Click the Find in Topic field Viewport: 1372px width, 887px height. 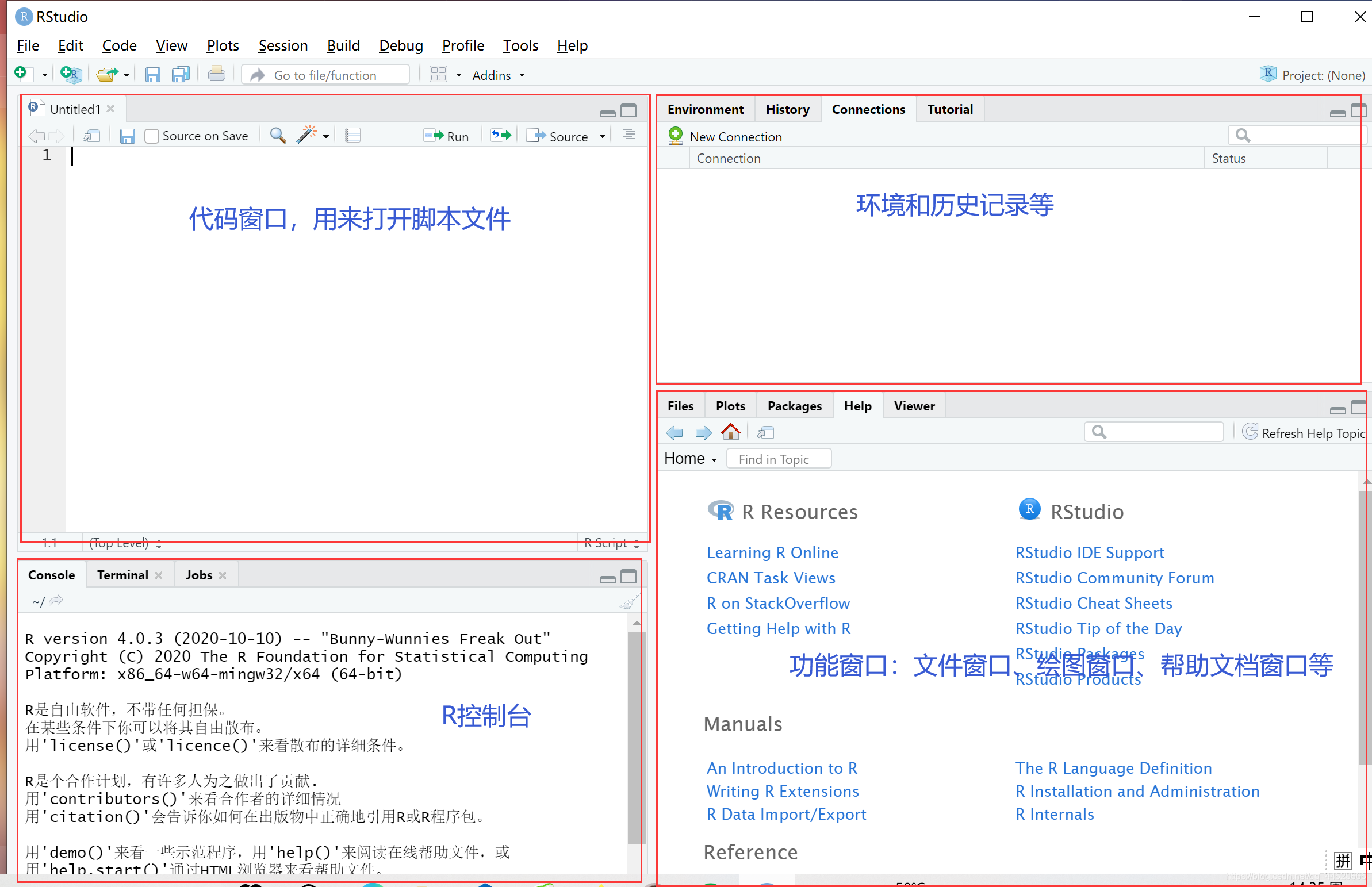point(779,459)
